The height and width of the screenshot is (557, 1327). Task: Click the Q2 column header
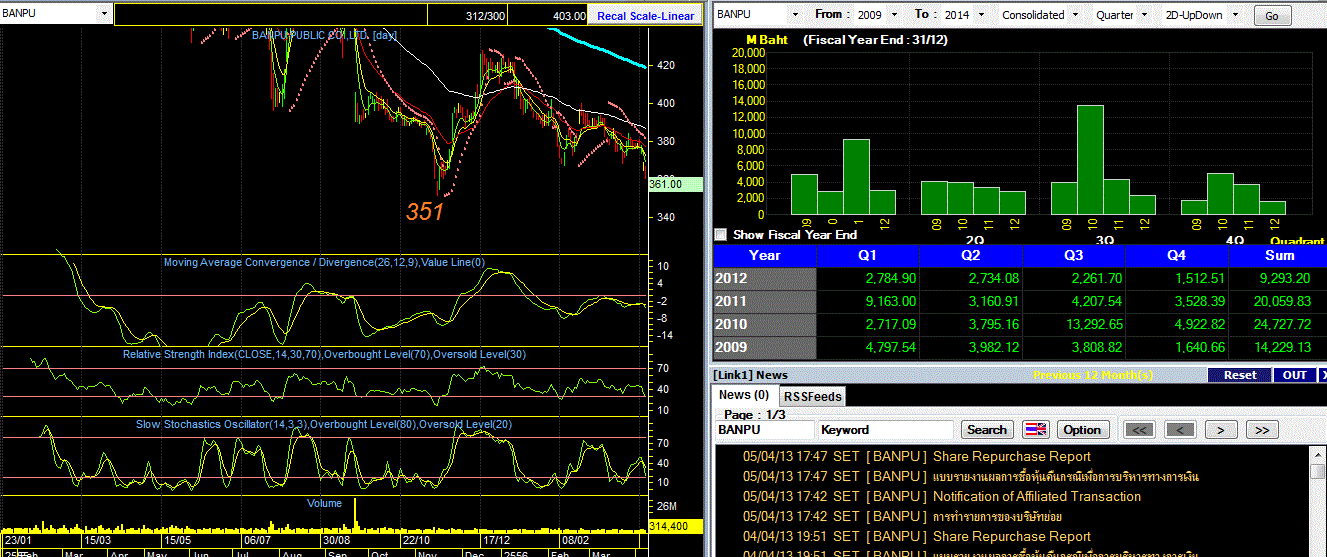(971, 255)
